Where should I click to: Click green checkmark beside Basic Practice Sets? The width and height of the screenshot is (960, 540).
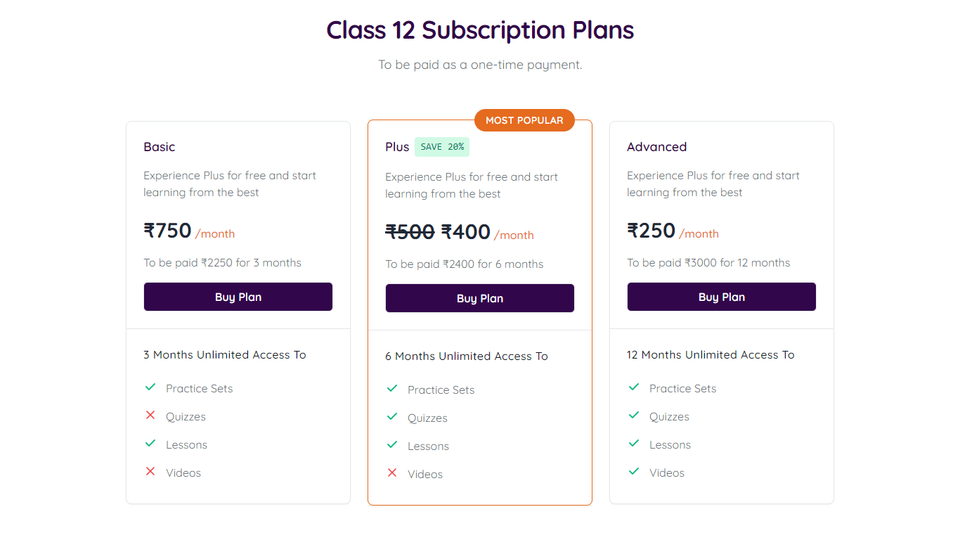[x=150, y=387]
